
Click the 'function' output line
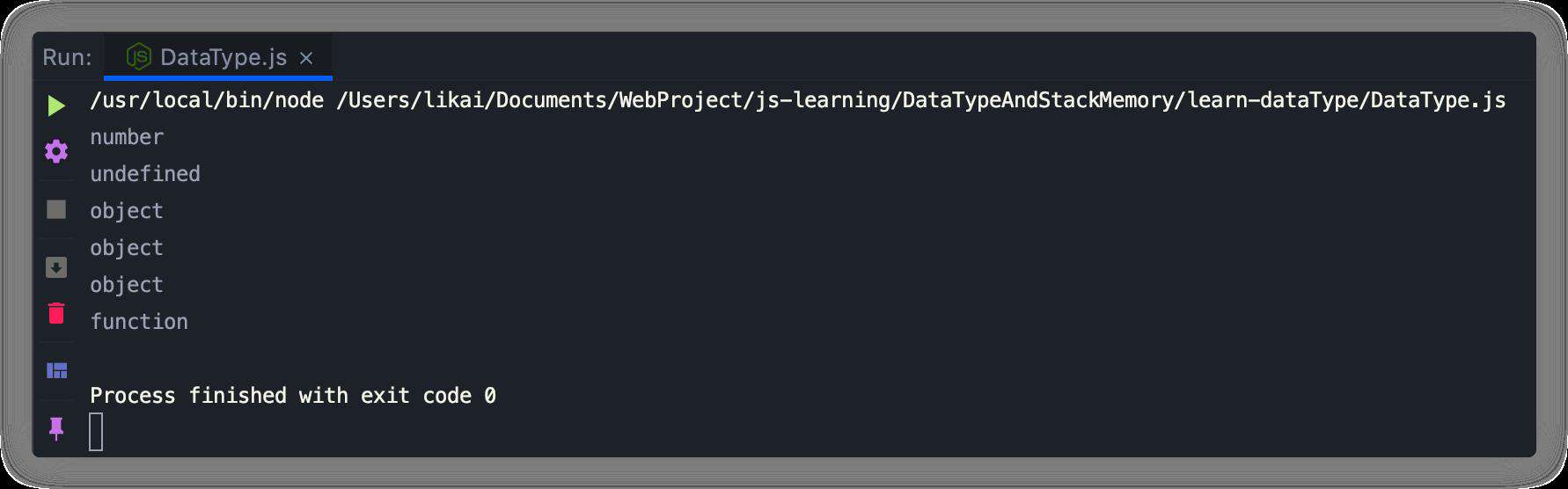point(139,322)
